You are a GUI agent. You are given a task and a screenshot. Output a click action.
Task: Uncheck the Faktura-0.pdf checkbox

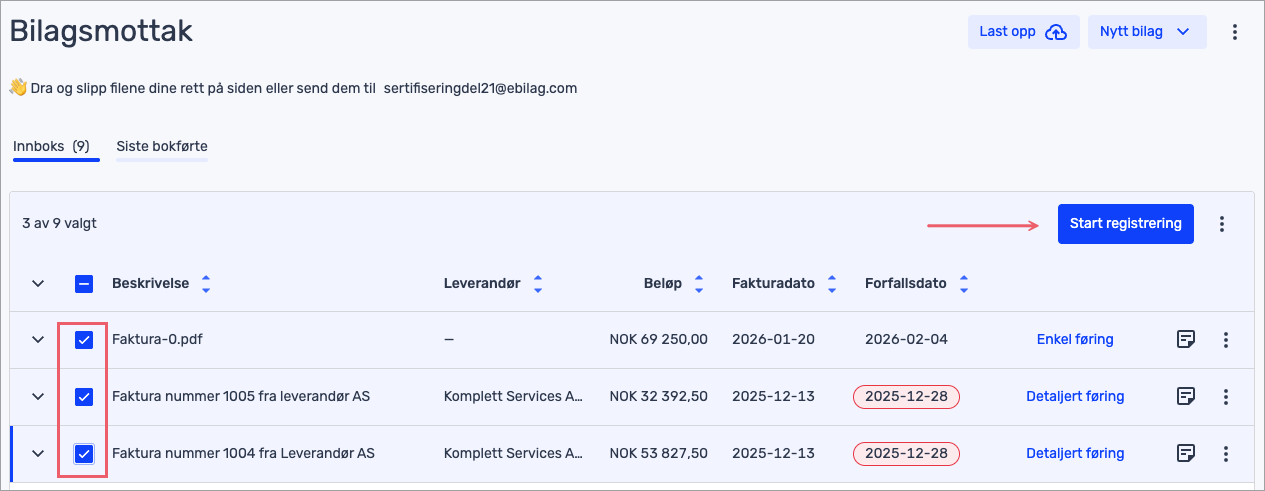84,339
